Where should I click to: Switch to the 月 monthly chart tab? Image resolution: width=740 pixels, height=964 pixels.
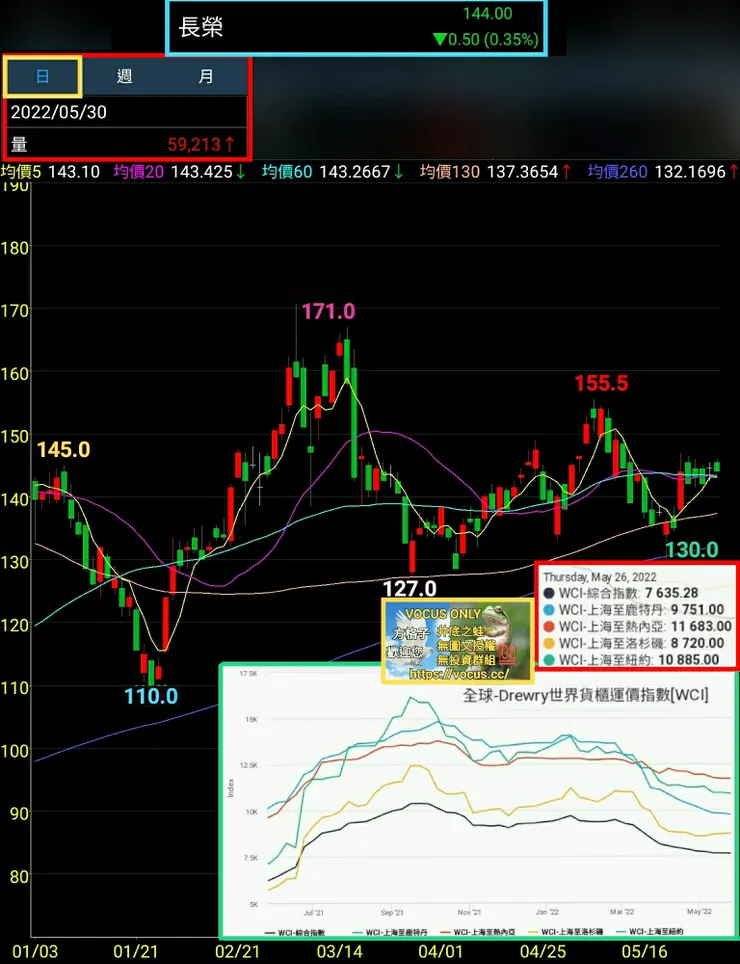(x=206, y=77)
